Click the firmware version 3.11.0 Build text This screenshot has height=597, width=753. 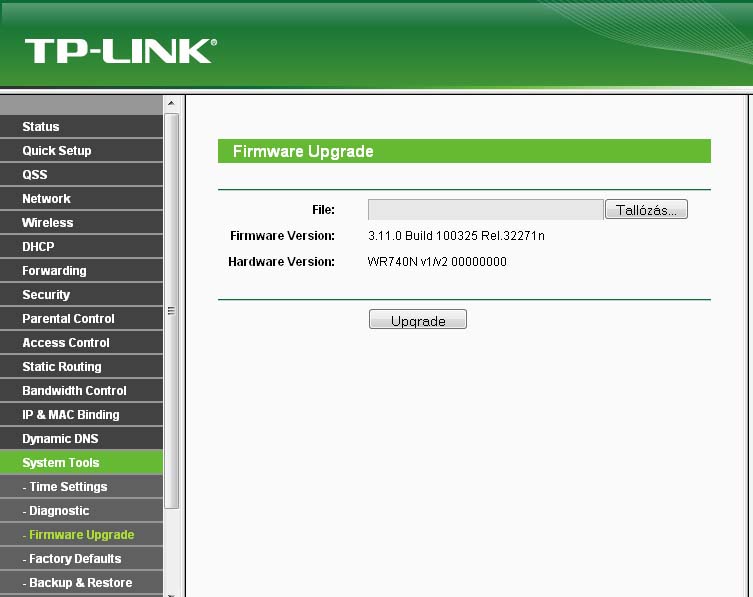coord(456,236)
